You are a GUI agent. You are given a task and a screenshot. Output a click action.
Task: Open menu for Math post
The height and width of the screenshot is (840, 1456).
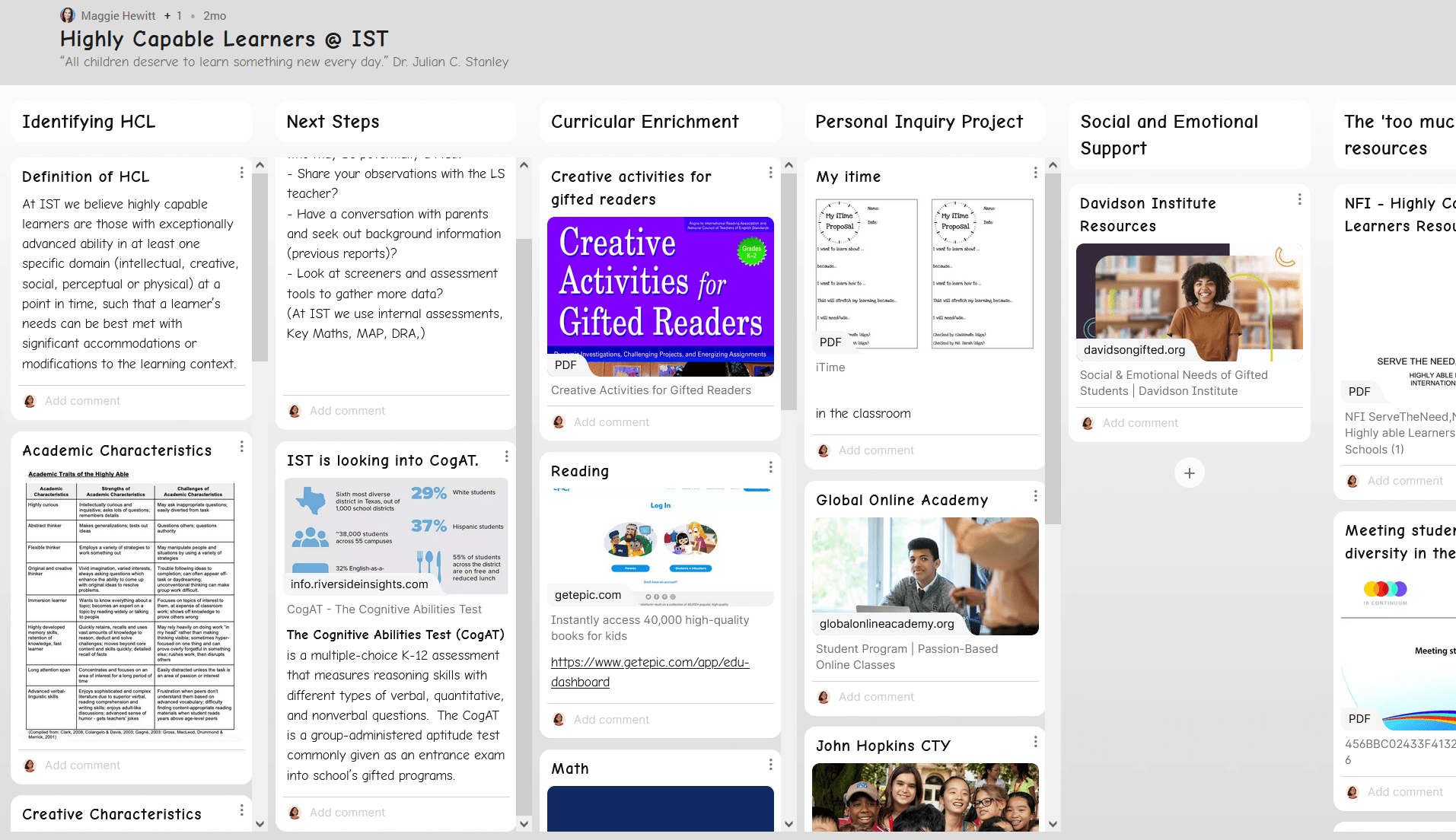pos(771,765)
